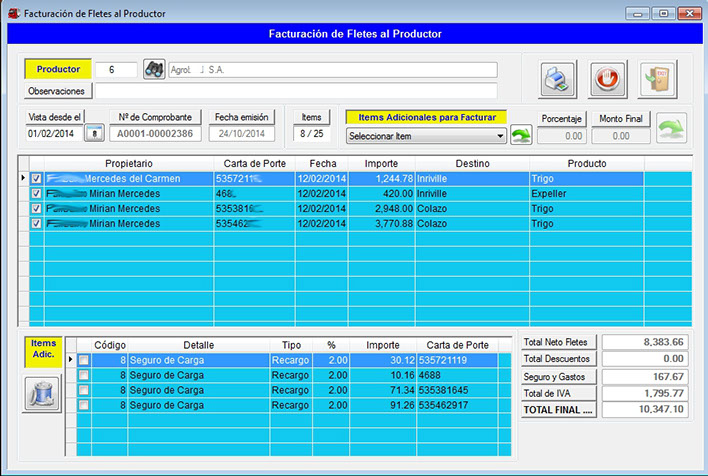Click the Total Neto Fletes button
The height and width of the screenshot is (476, 708).
[558, 343]
